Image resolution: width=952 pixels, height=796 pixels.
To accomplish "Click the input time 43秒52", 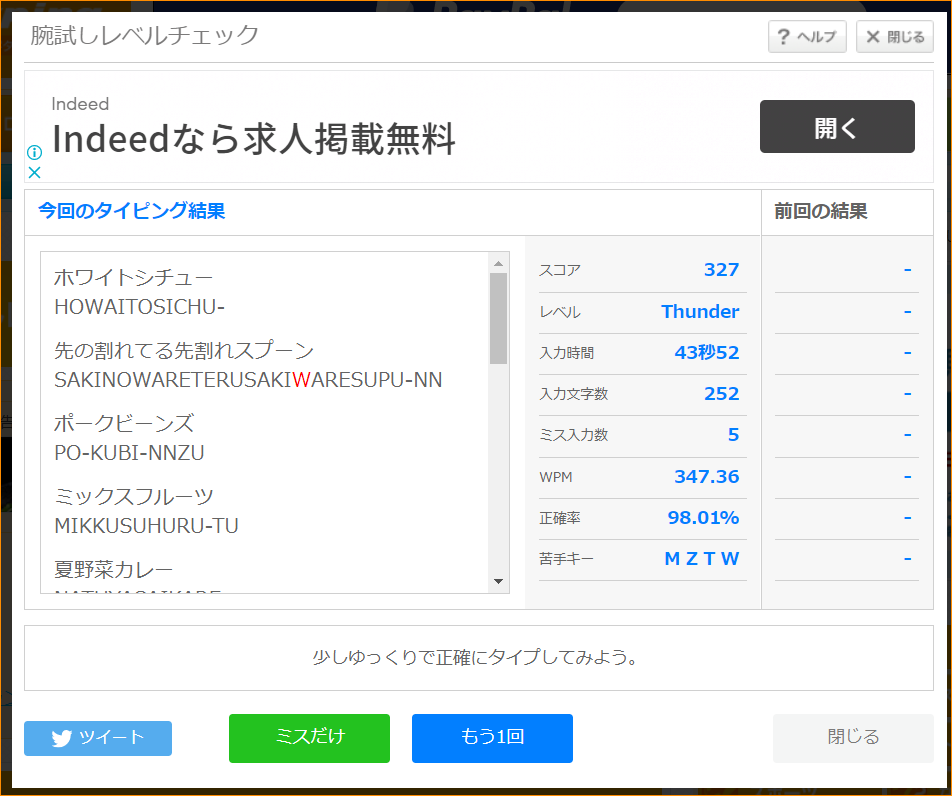I will pyautogui.click(x=707, y=353).
